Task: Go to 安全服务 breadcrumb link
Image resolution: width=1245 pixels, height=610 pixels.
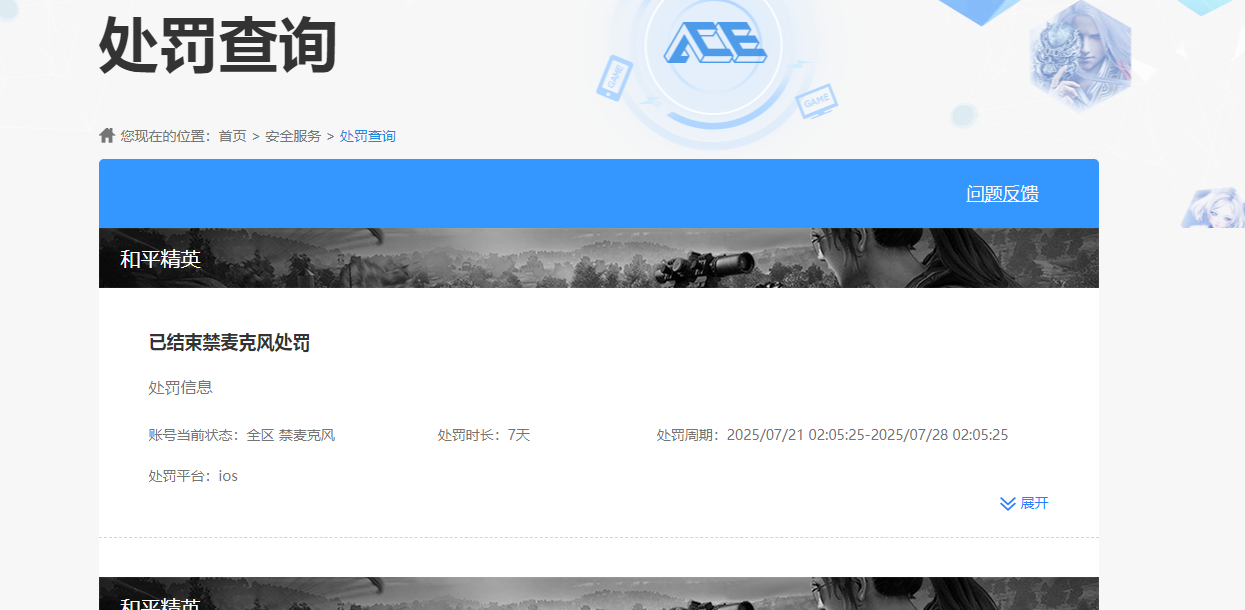Action: (x=293, y=136)
